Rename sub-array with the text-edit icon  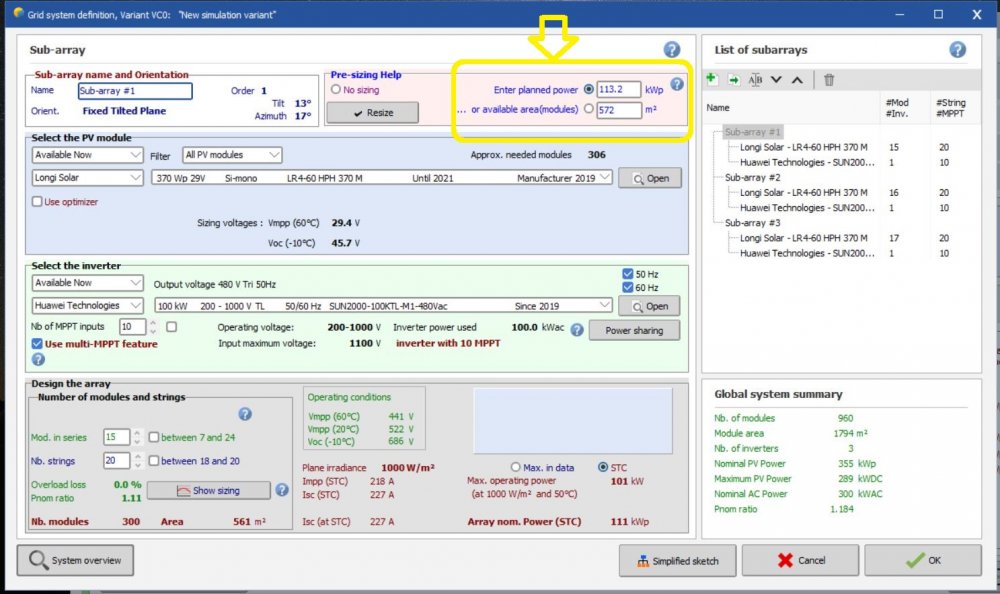coord(755,80)
